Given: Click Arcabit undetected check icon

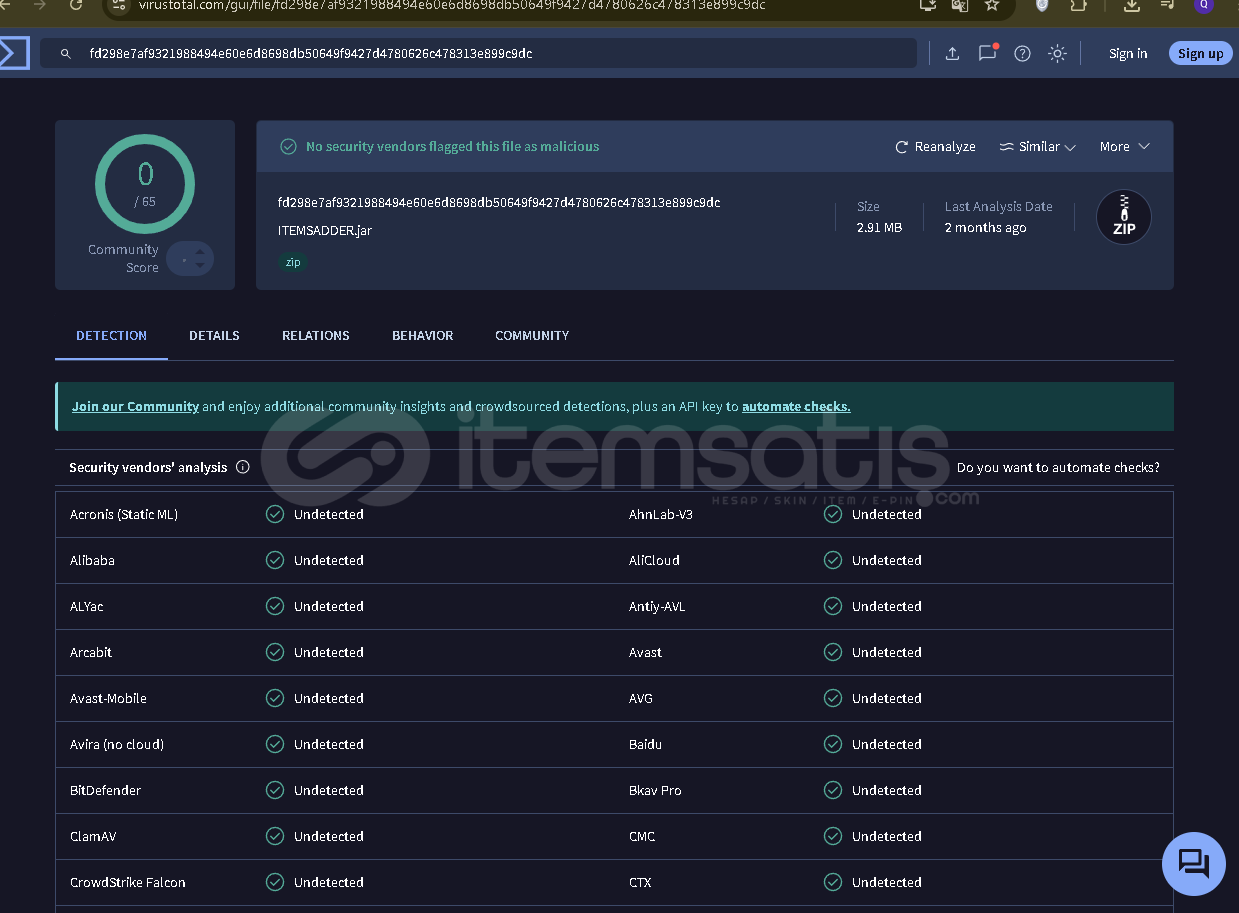Looking at the screenshot, I should pyautogui.click(x=275, y=652).
